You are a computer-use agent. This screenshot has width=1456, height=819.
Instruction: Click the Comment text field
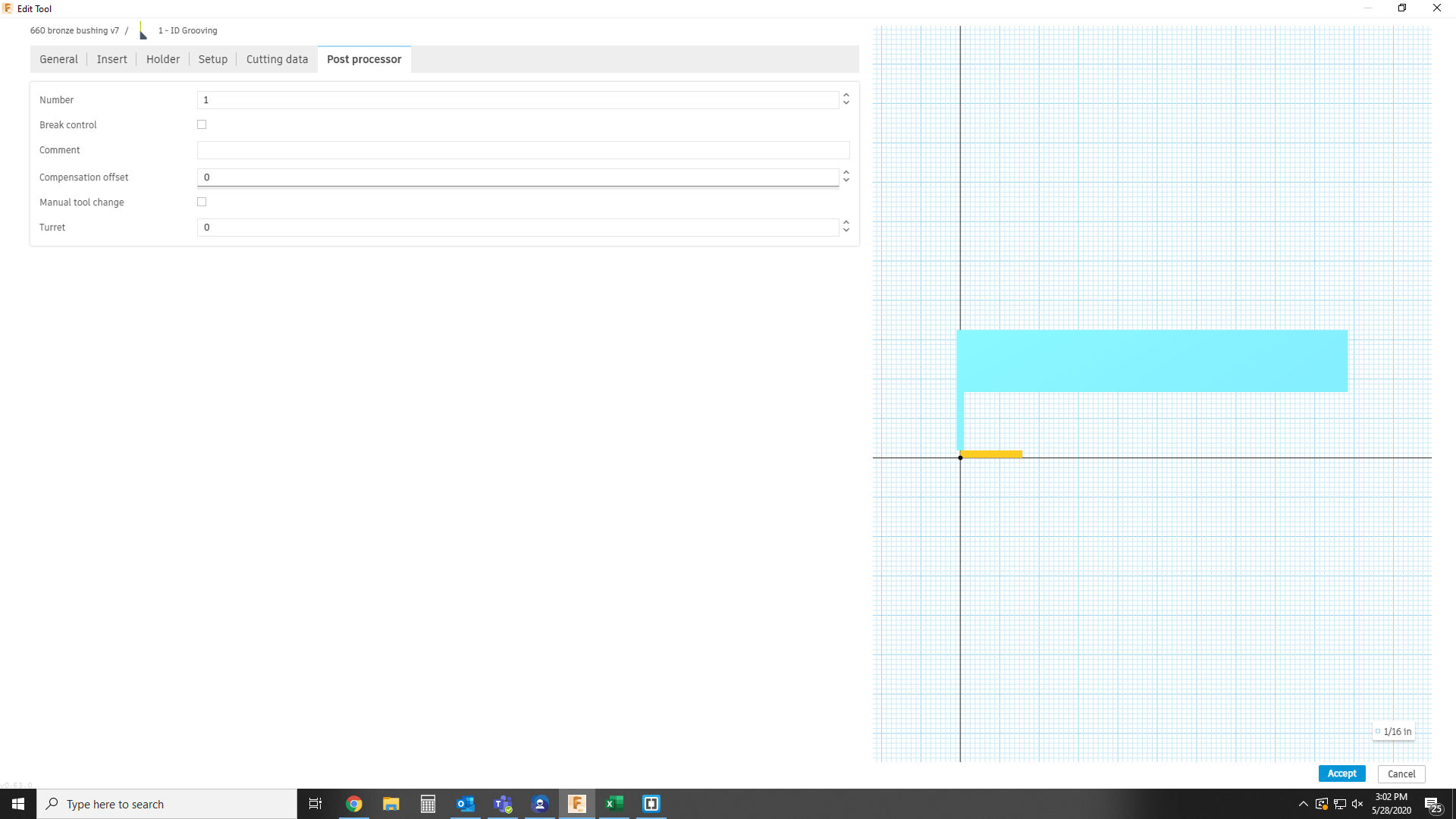click(x=523, y=150)
